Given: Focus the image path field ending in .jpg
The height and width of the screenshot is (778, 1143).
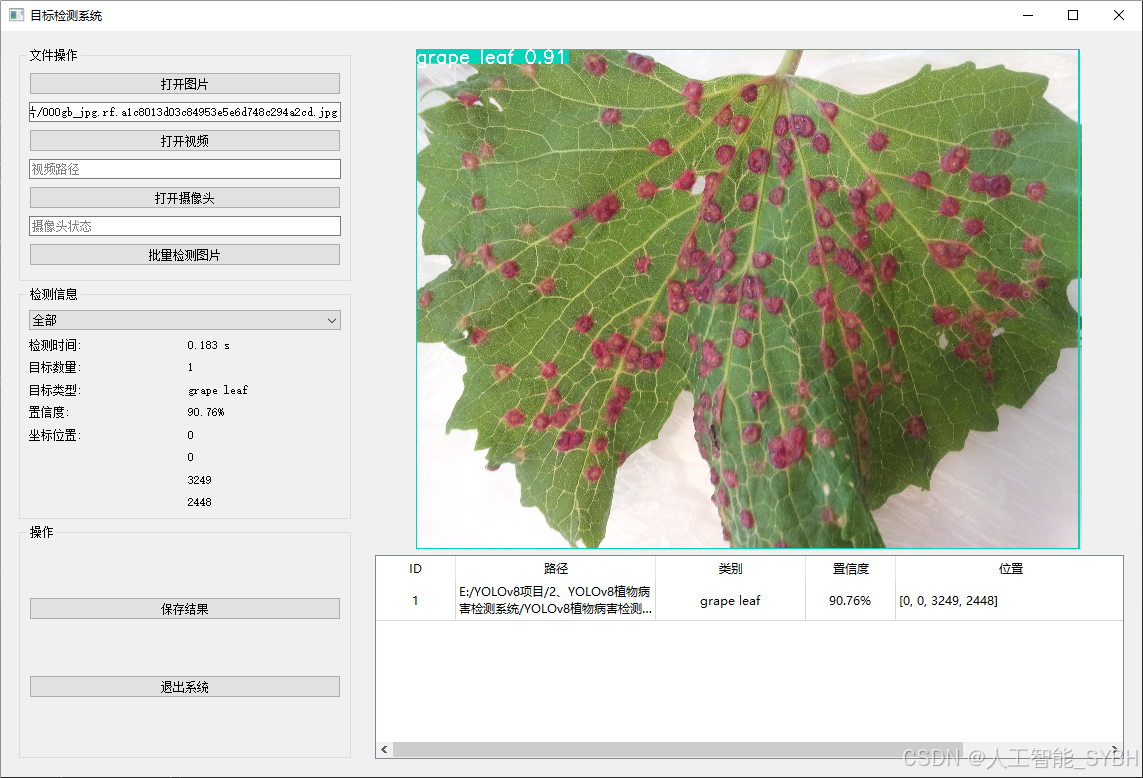Looking at the screenshot, I should click(184, 112).
